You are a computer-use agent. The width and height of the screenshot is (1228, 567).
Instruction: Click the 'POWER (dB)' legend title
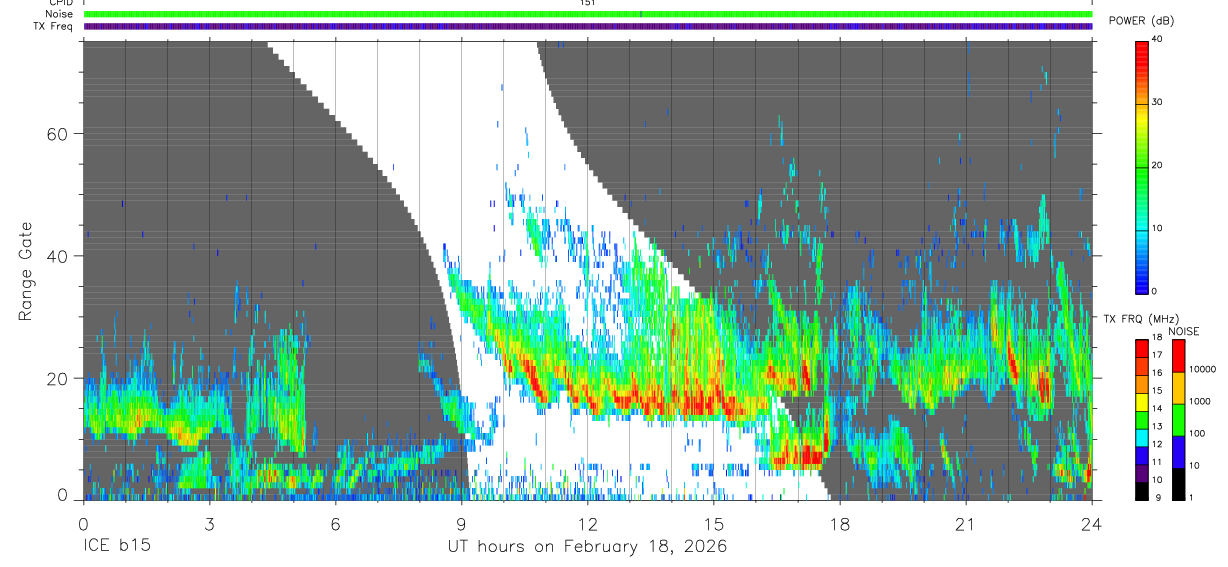(x=1141, y=21)
